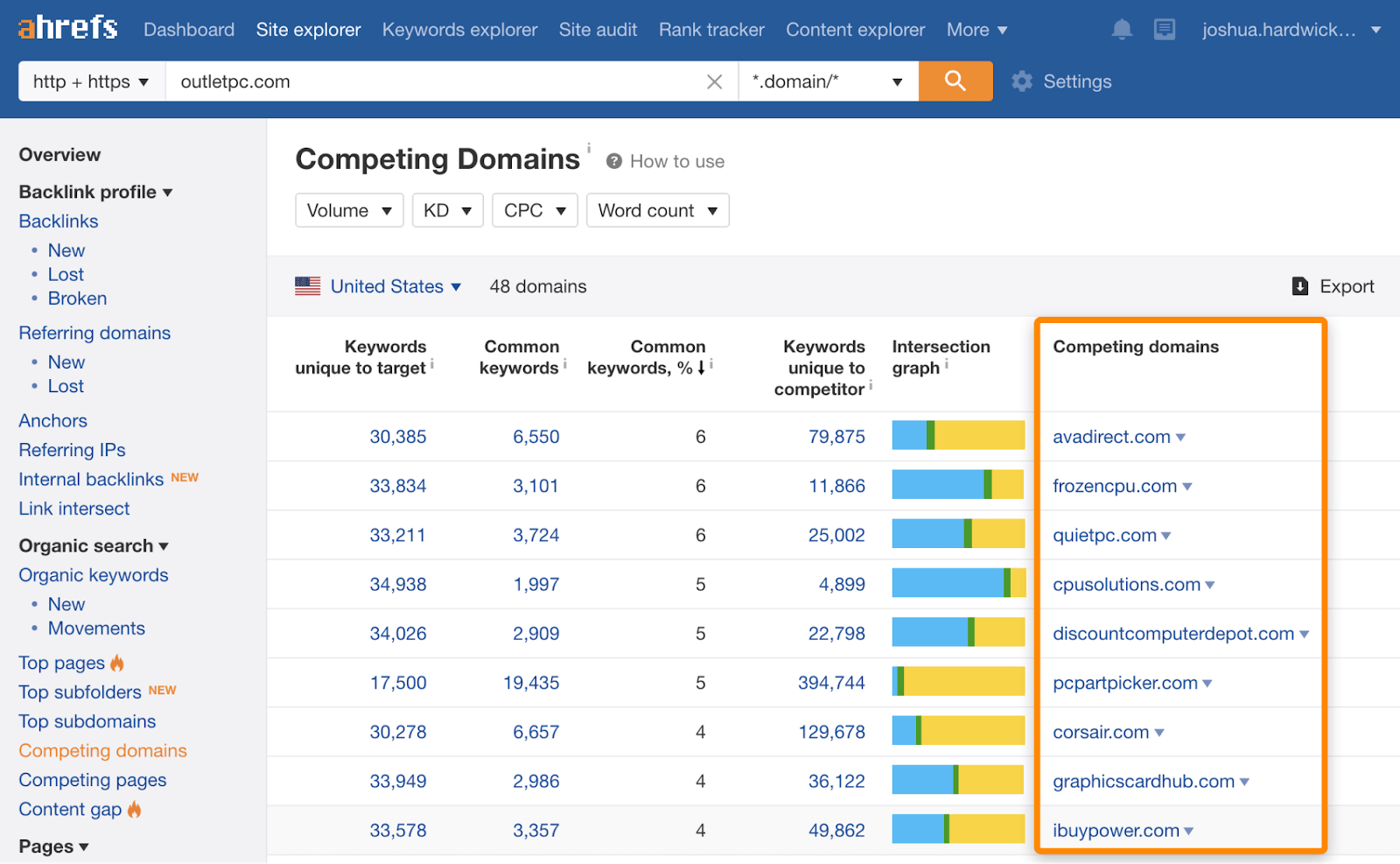Image resolution: width=1400 pixels, height=864 pixels.
Task: Click info icon next to Intersection graph
Action: (946, 363)
